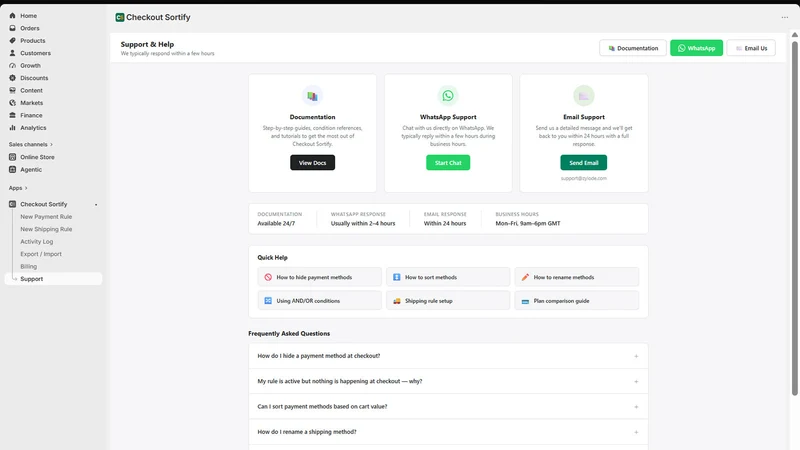The image size is (800, 450).
Task: Open How to rename methods help
Action: pos(577,277)
